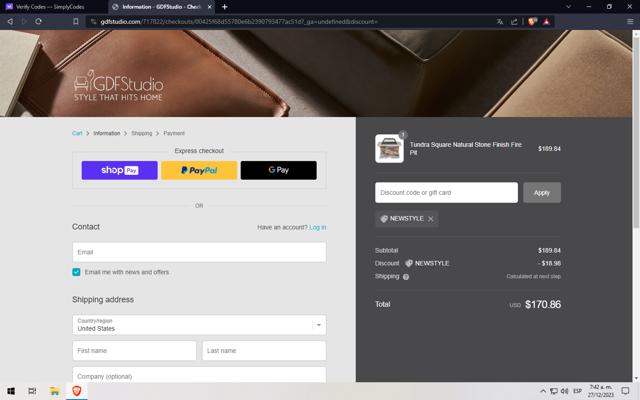Pay with PayPal button
Image resolution: width=640 pixels, height=400 pixels.
[199, 170]
